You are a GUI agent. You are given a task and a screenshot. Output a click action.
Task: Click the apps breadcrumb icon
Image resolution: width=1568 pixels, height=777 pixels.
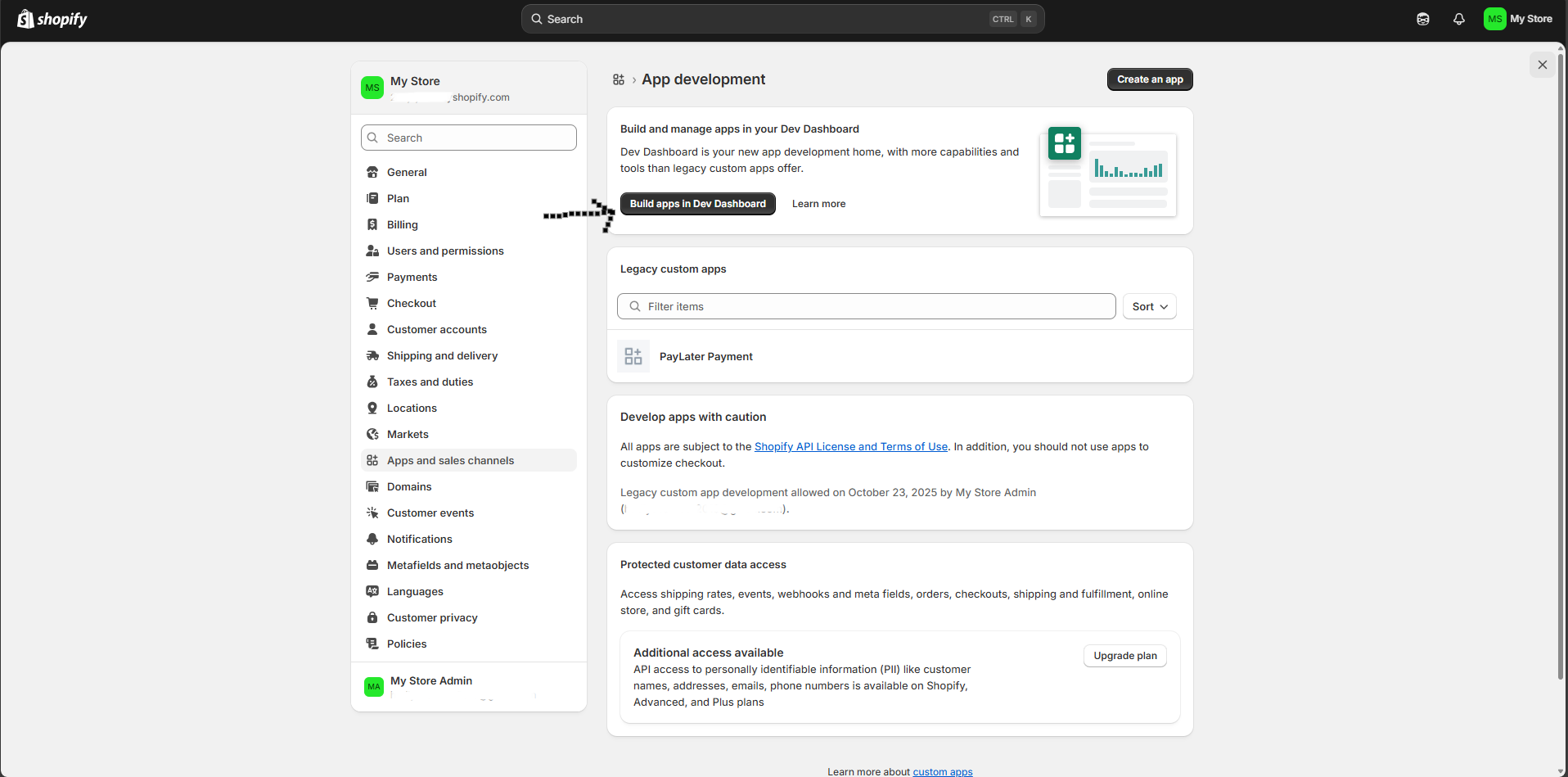[619, 79]
